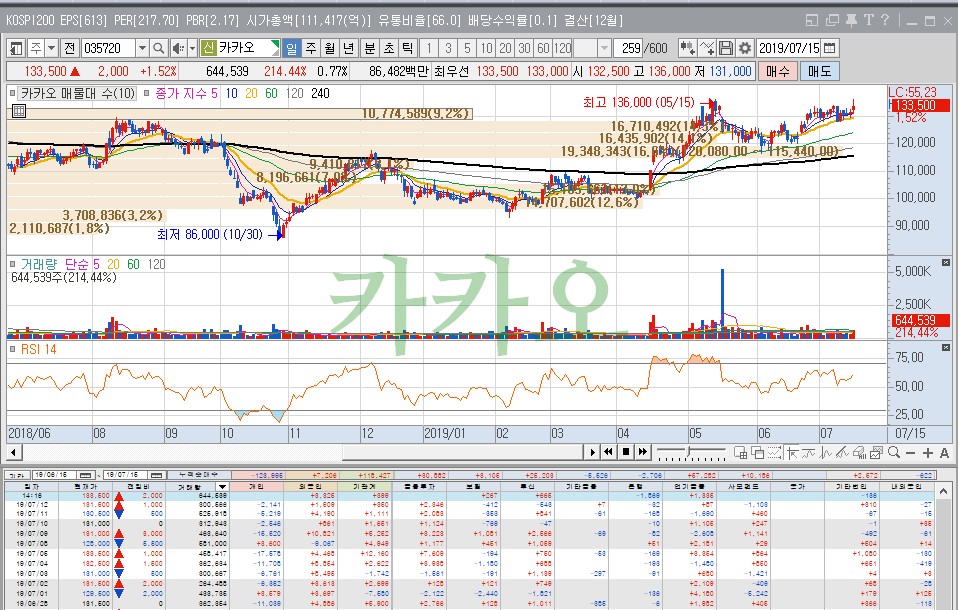Select the 분 minute period toggle
This screenshot has width=958, height=610.
[x=370, y=48]
